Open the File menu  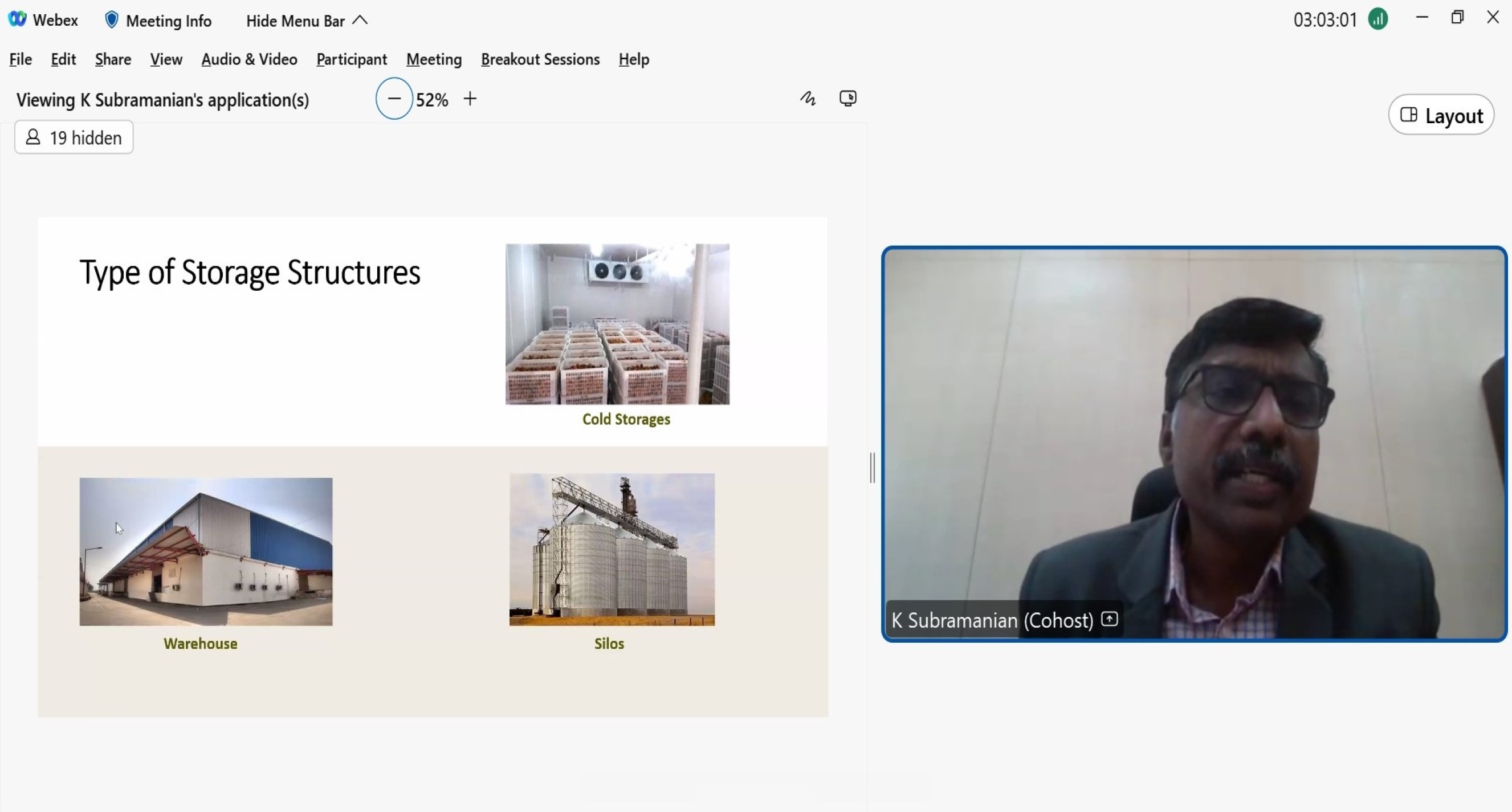pos(21,59)
